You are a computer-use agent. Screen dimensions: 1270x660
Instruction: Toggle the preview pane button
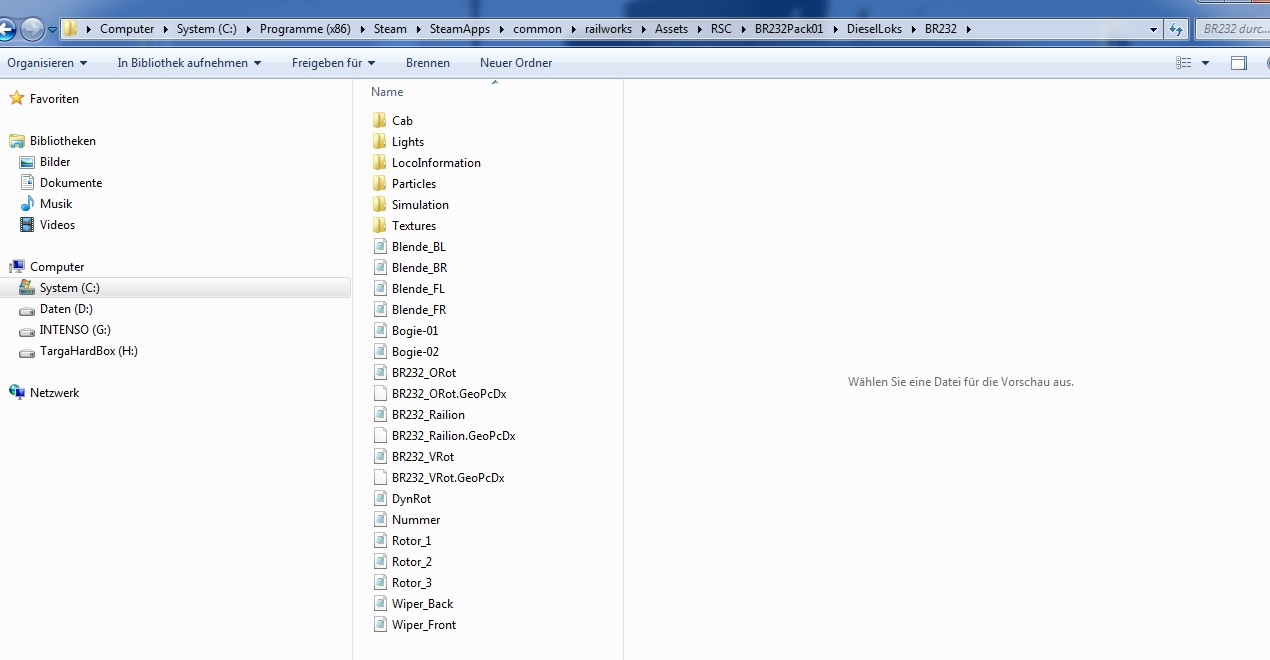coord(1239,62)
